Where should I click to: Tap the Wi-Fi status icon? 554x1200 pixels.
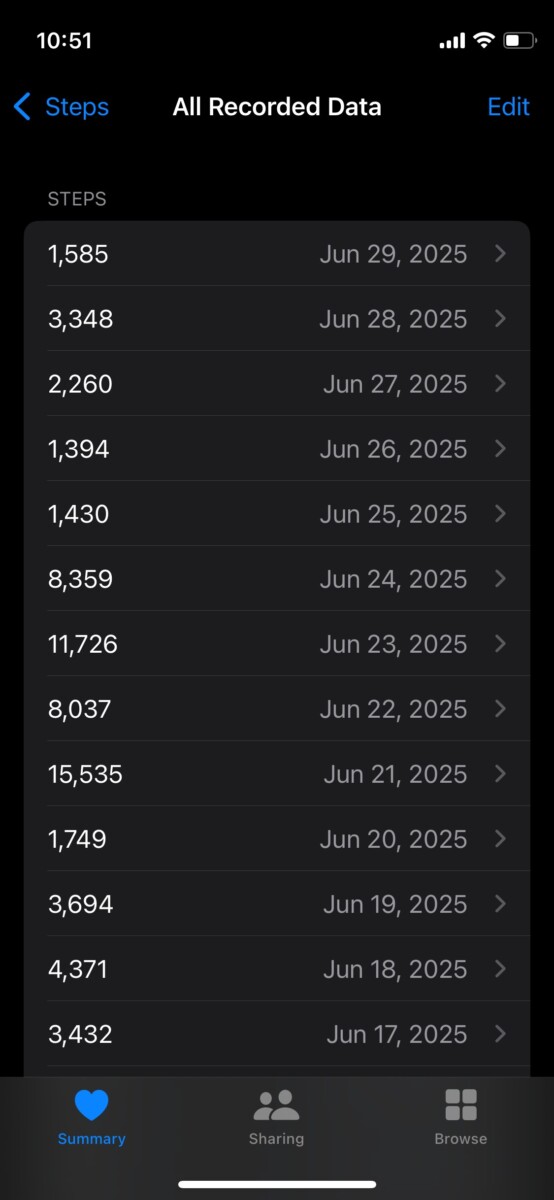point(484,41)
